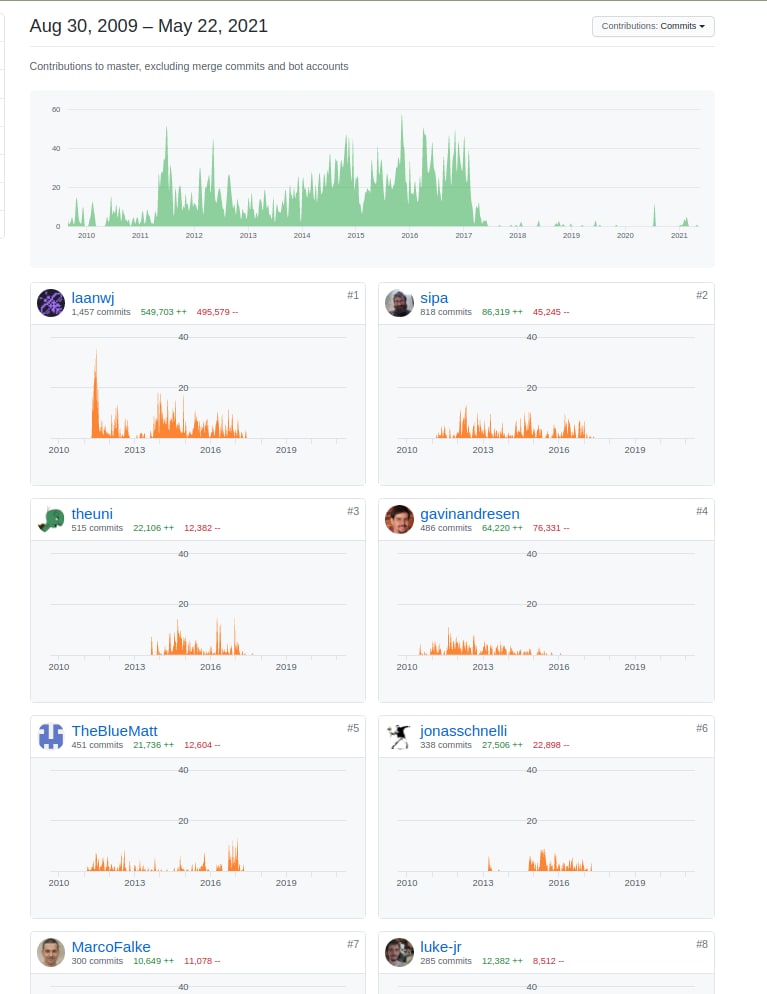Open the Contributions: Commits dropdown
Viewport: 767px width, 994px height.
tap(653, 26)
